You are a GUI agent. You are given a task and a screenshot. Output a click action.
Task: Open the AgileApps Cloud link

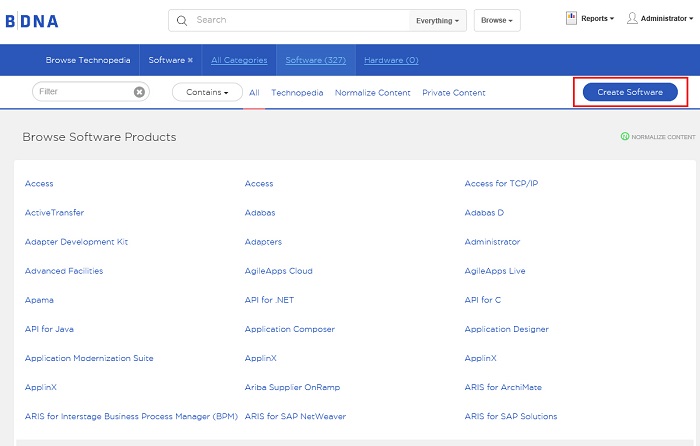click(x=278, y=271)
